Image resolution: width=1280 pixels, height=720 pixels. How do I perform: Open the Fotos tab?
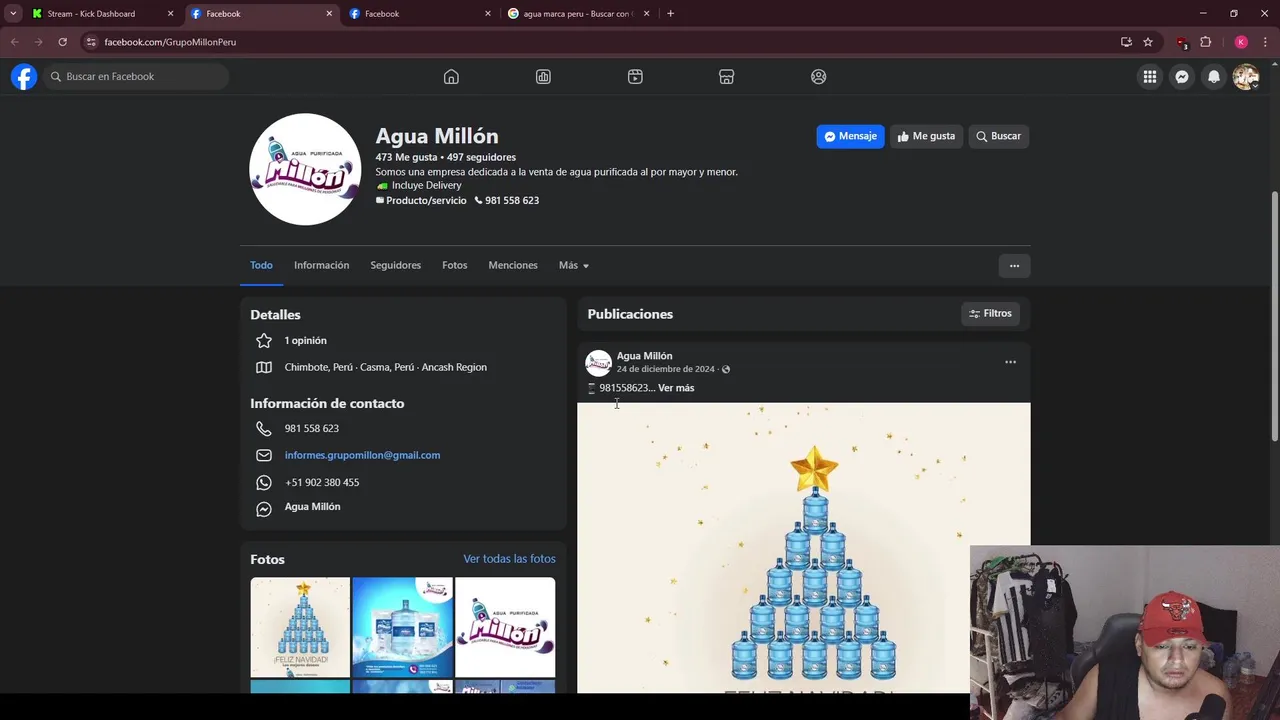coord(455,265)
